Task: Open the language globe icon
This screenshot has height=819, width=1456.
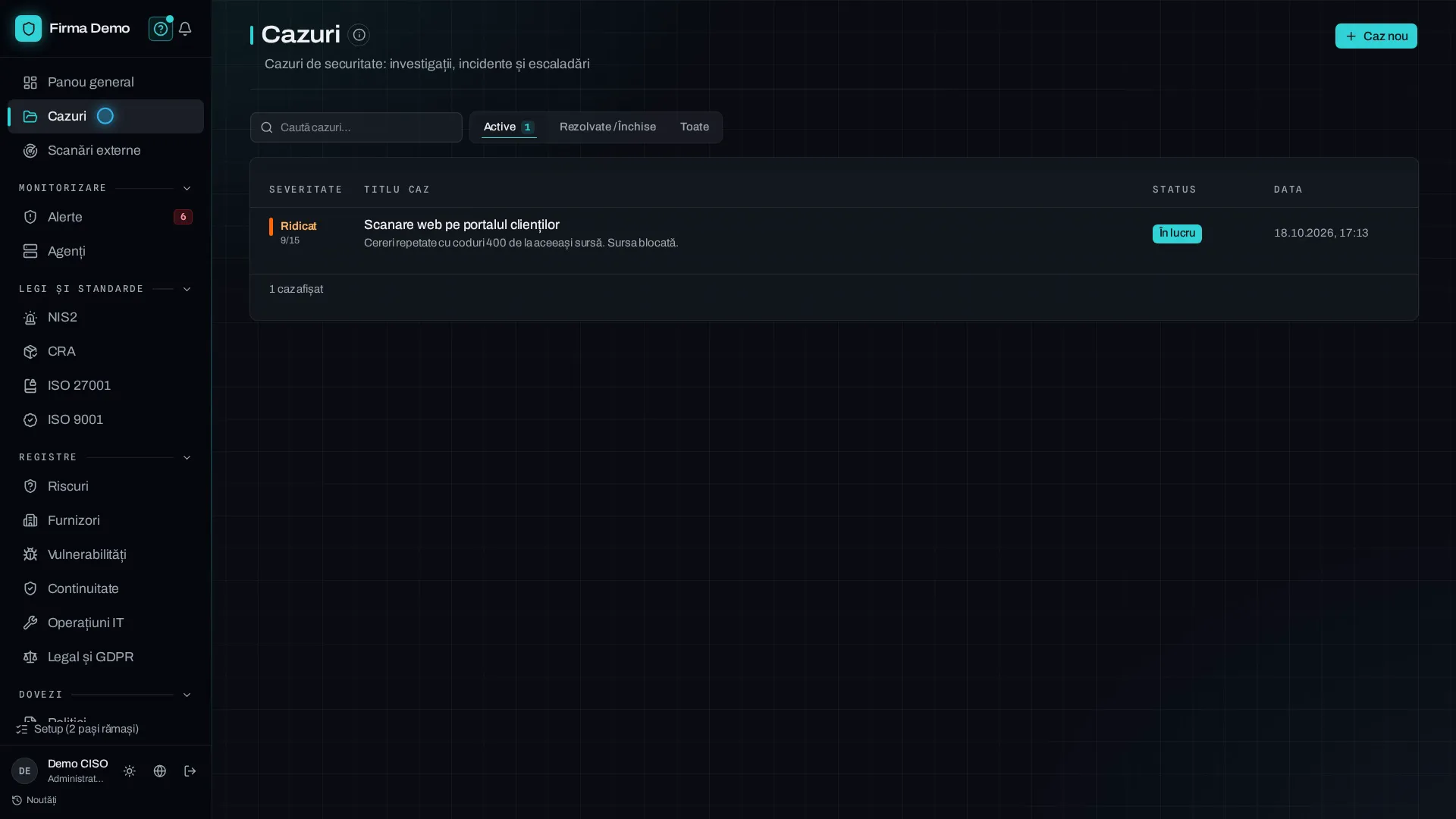Action: 160,771
